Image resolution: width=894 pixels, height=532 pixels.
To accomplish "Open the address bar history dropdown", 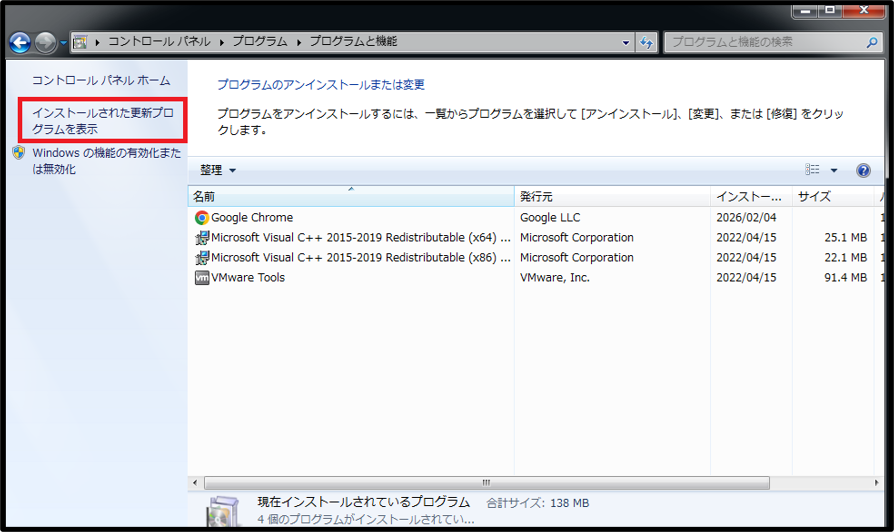I will click(625, 42).
